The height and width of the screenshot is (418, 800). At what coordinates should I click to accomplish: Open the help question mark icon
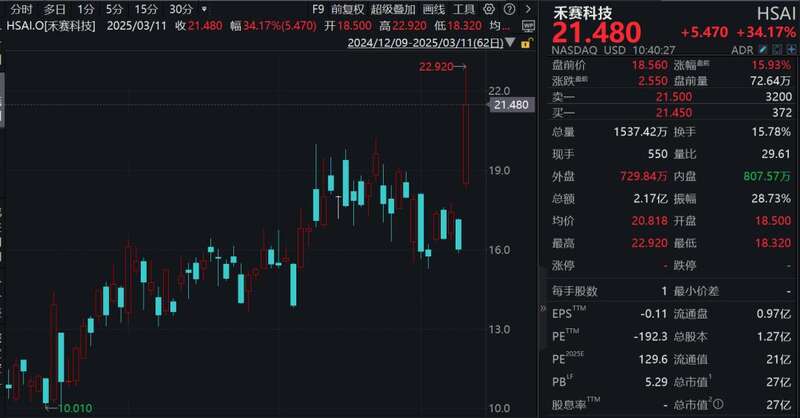tap(509, 9)
